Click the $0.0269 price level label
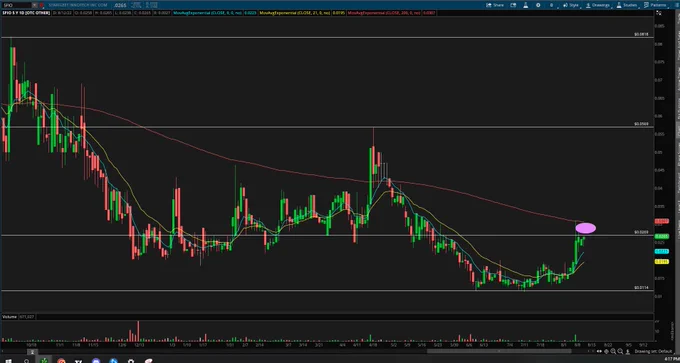Image resolution: width=680 pixels, height=363 pixels. (641, 232)
